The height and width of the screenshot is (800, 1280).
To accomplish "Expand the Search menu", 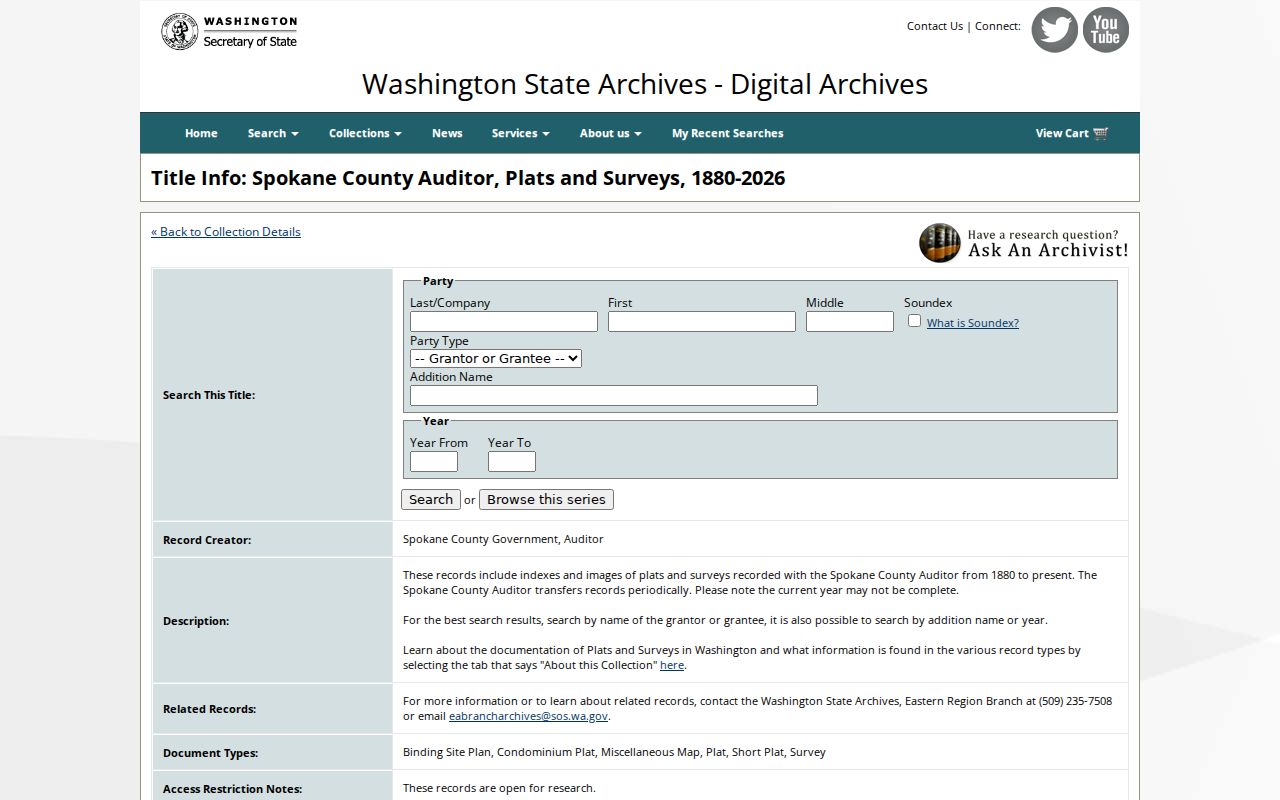I will tap(273, 133).
